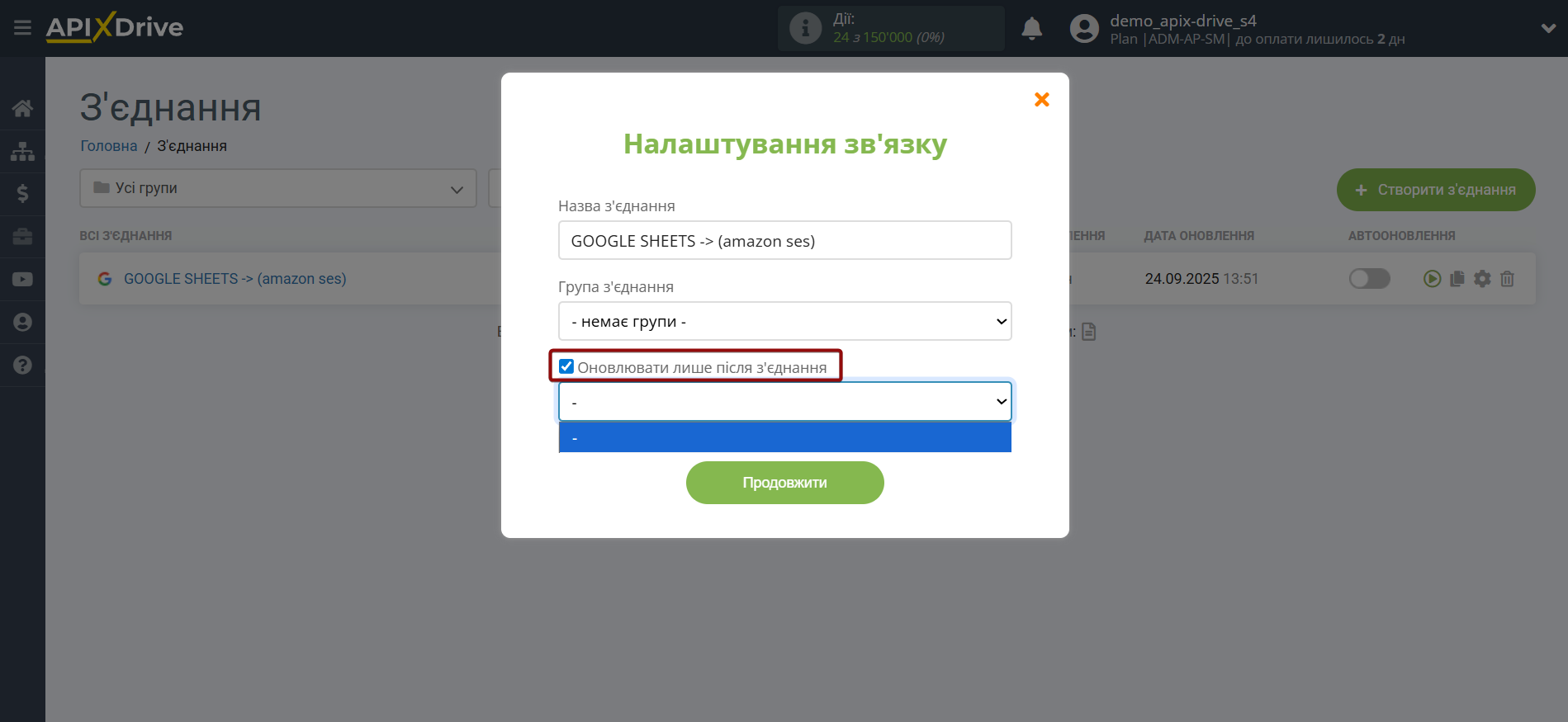Open the connection selection dropdown below checkbox

pos(785,402)
